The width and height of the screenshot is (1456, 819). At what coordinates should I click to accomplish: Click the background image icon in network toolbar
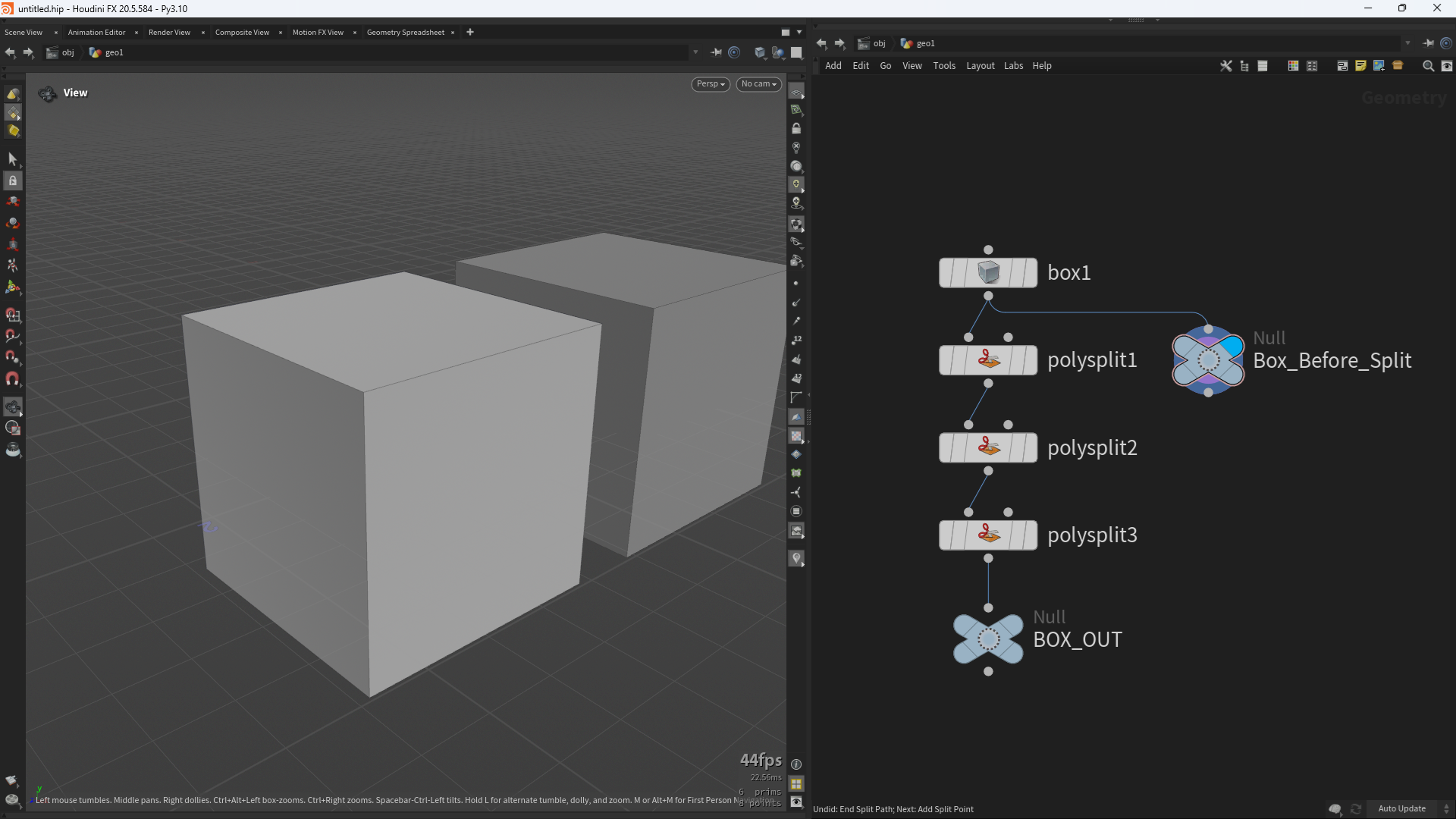click(1379, 66)
